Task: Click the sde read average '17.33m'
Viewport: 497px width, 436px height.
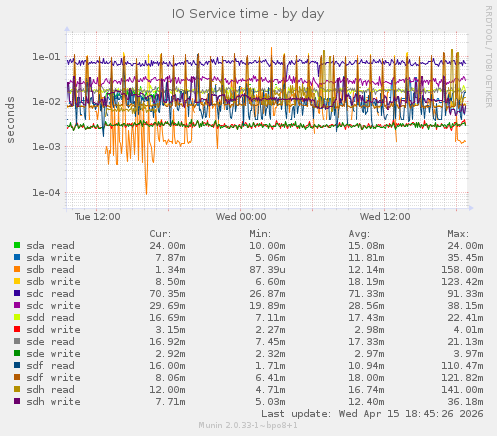Action: (366, 342)
